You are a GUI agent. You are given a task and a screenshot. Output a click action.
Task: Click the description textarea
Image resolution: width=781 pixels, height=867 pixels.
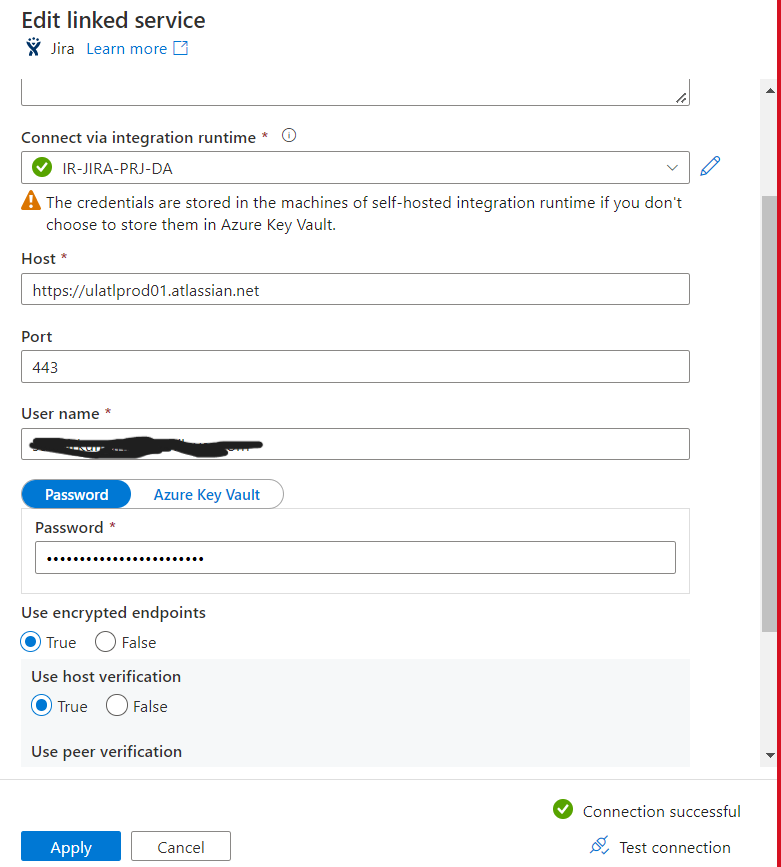[355, 92]
